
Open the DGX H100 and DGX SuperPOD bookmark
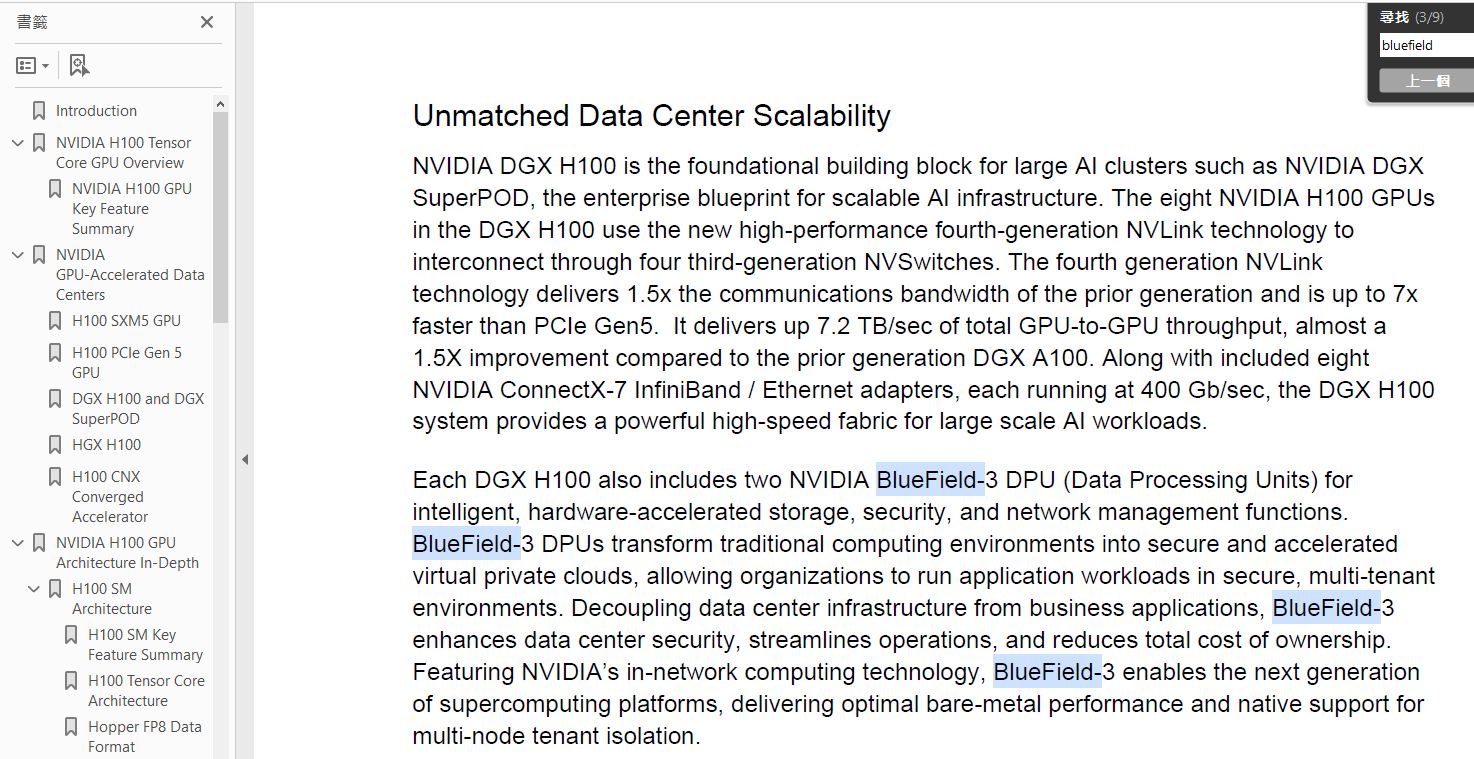[x=137, y=408]
